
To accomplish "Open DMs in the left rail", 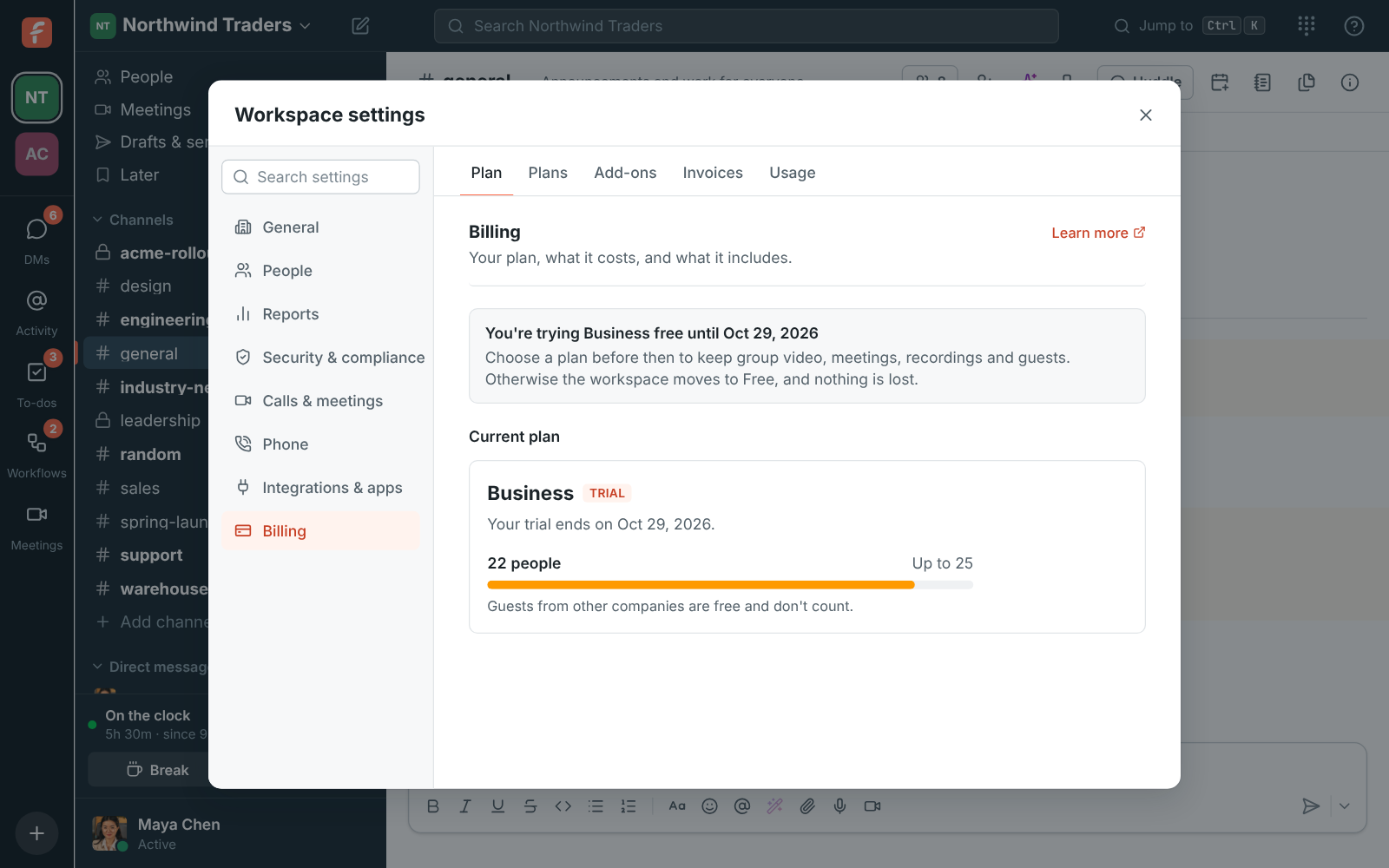I will coord(36,240).
